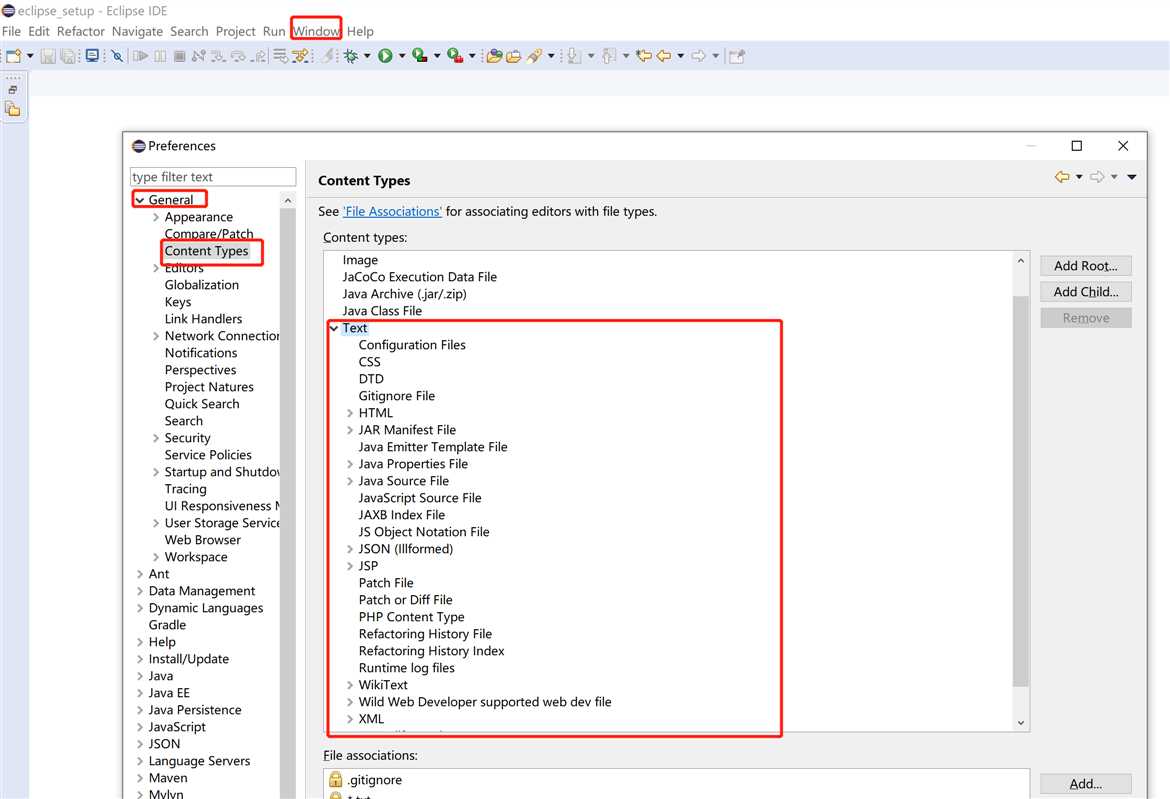Expand the Java preferences category
The height and width of the screenshot is (799, 1170).
click(x=140, y=676)
